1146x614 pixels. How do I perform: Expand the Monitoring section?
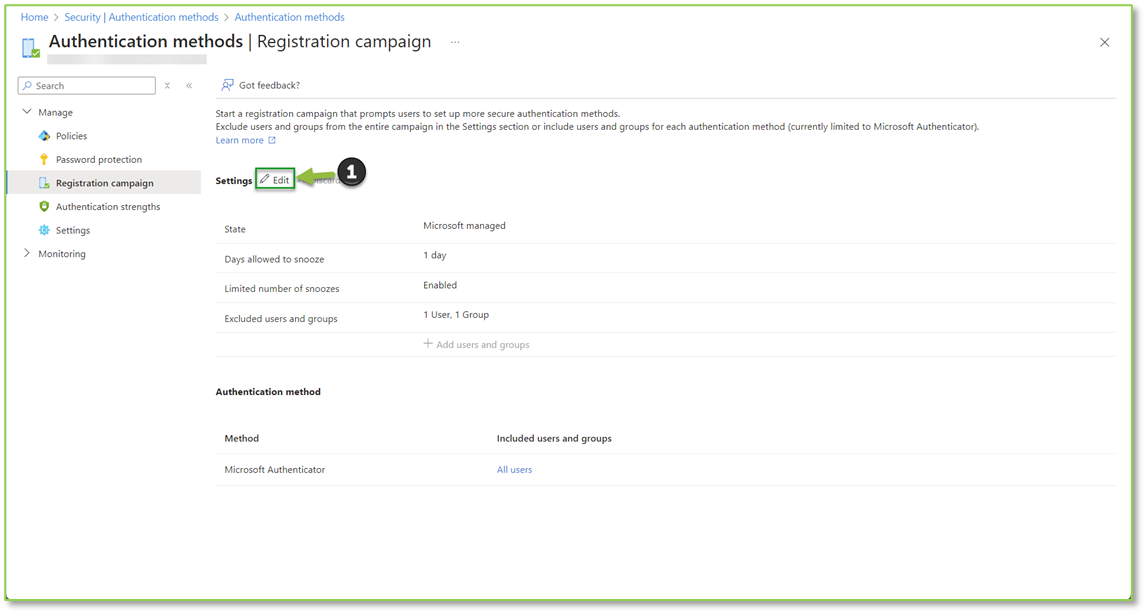coord(26,253)
